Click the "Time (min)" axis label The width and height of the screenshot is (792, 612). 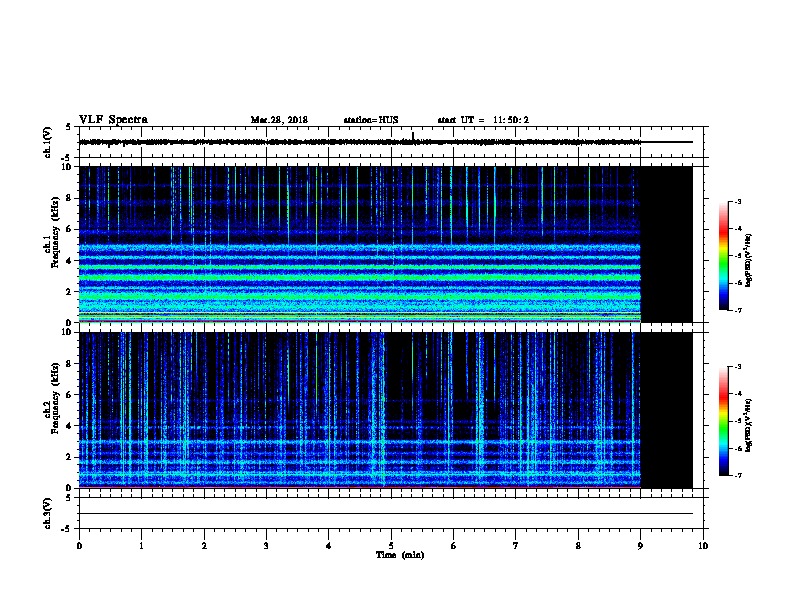[x=400, y=555]
